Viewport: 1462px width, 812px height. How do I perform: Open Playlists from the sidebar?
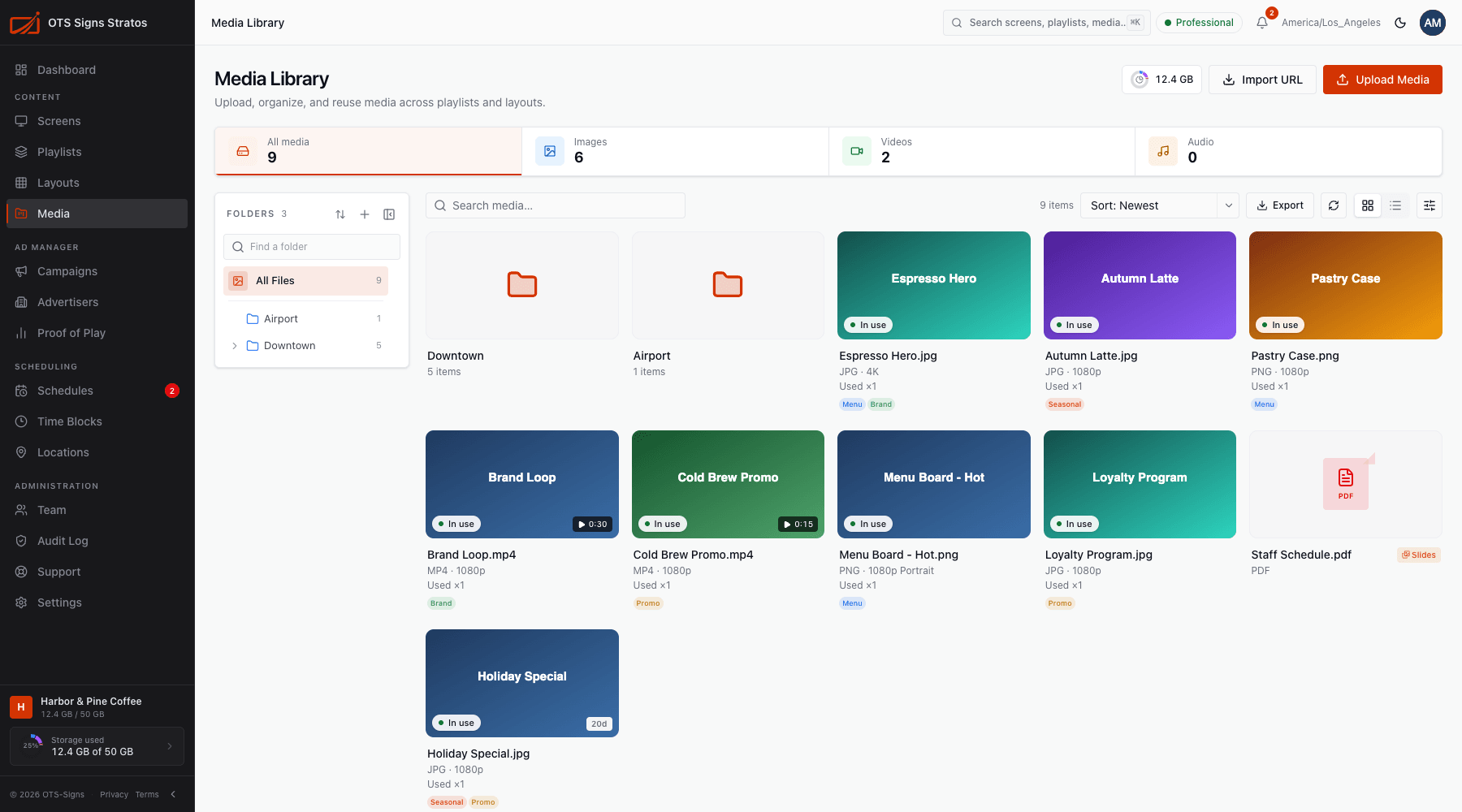pyautogui.click(x=97, y=152)
